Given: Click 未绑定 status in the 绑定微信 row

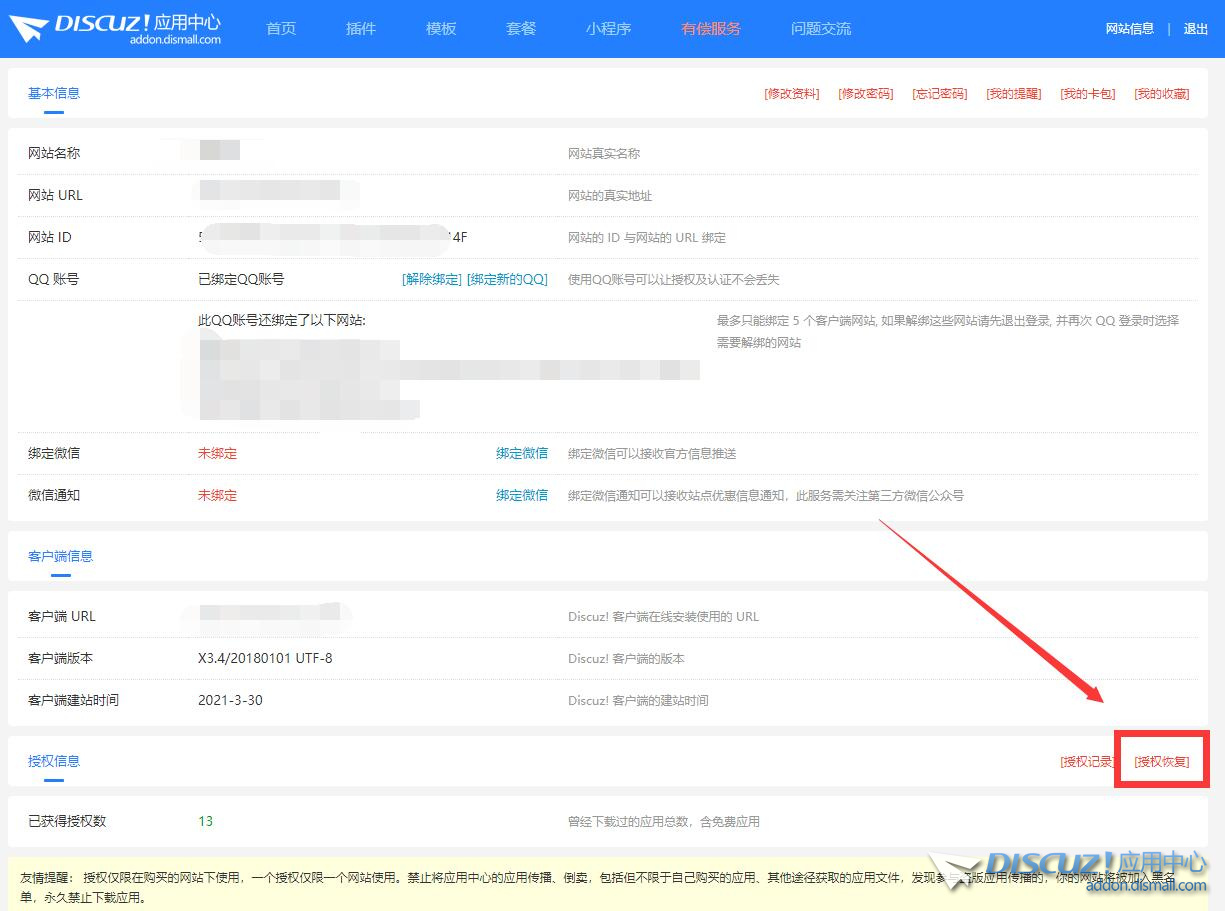Looking at the screenshot, I should [x=217, y=453].
